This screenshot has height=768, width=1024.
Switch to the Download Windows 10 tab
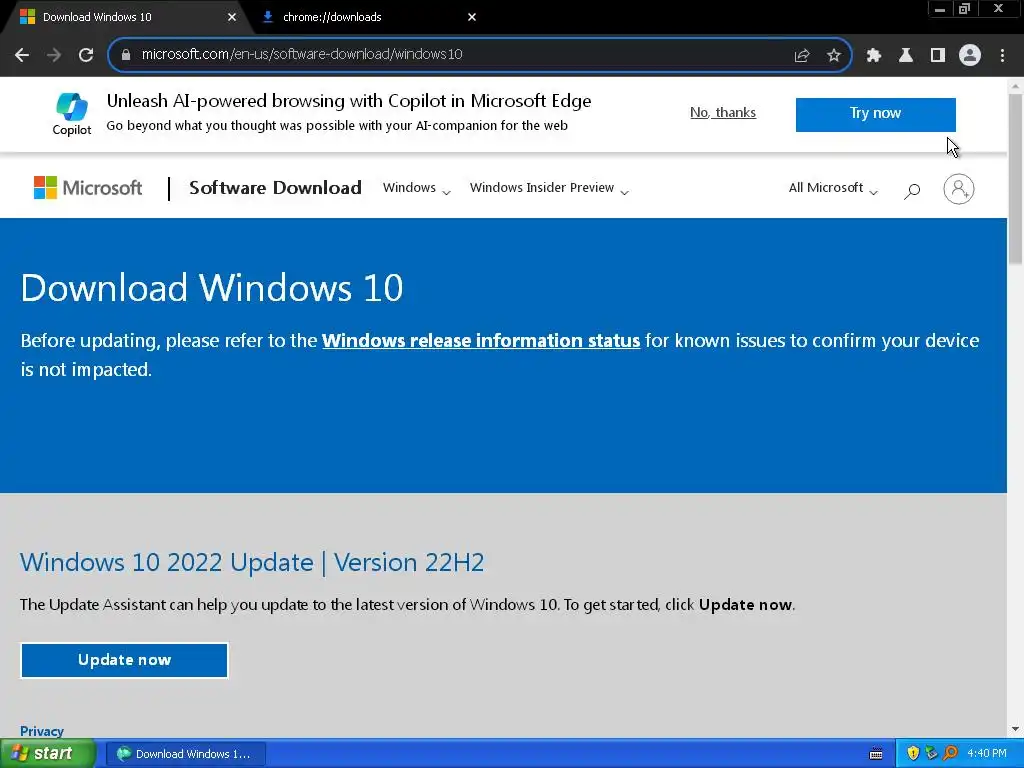[x=124, y=17]
